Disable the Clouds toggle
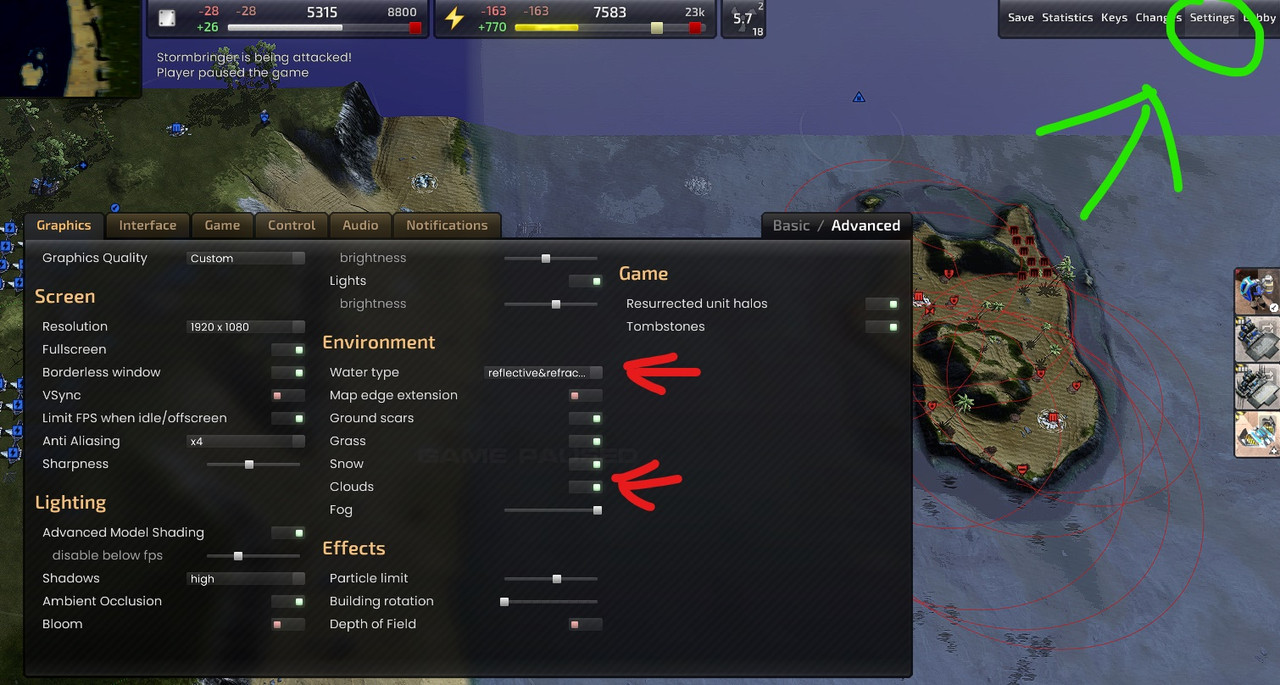 [585, 487]
